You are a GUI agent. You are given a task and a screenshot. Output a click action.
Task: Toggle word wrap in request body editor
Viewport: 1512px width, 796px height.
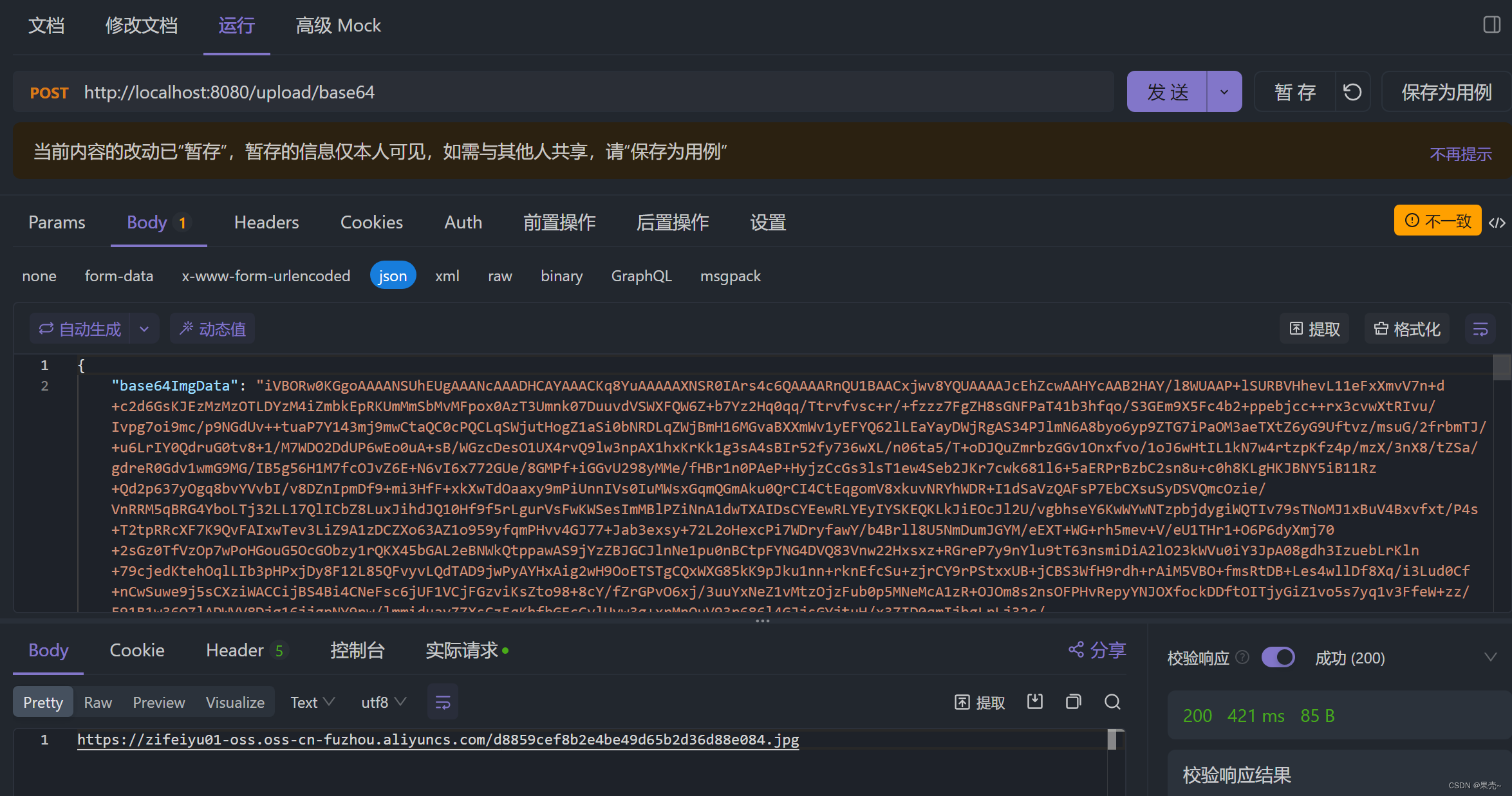(1480, 329)
